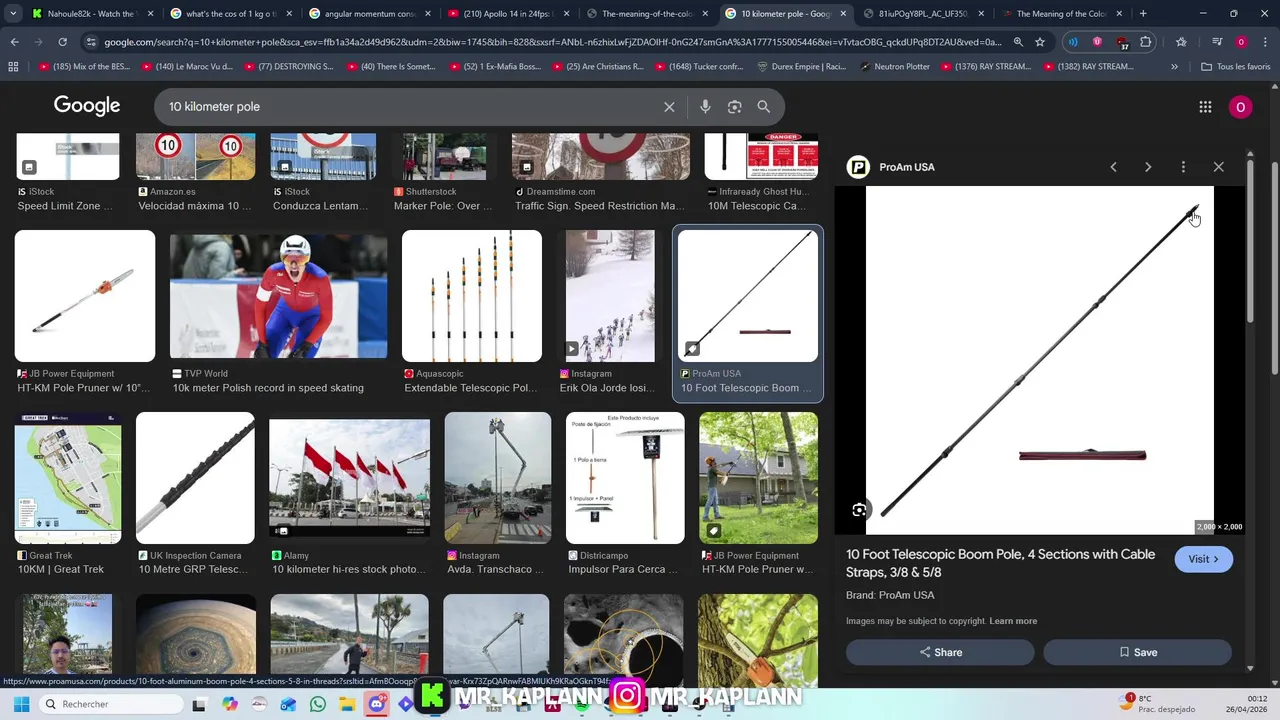The width and height of the screenshot is (1280, 720).
Task: Open the Windows Start menu
Action: (x=21, y=704)
